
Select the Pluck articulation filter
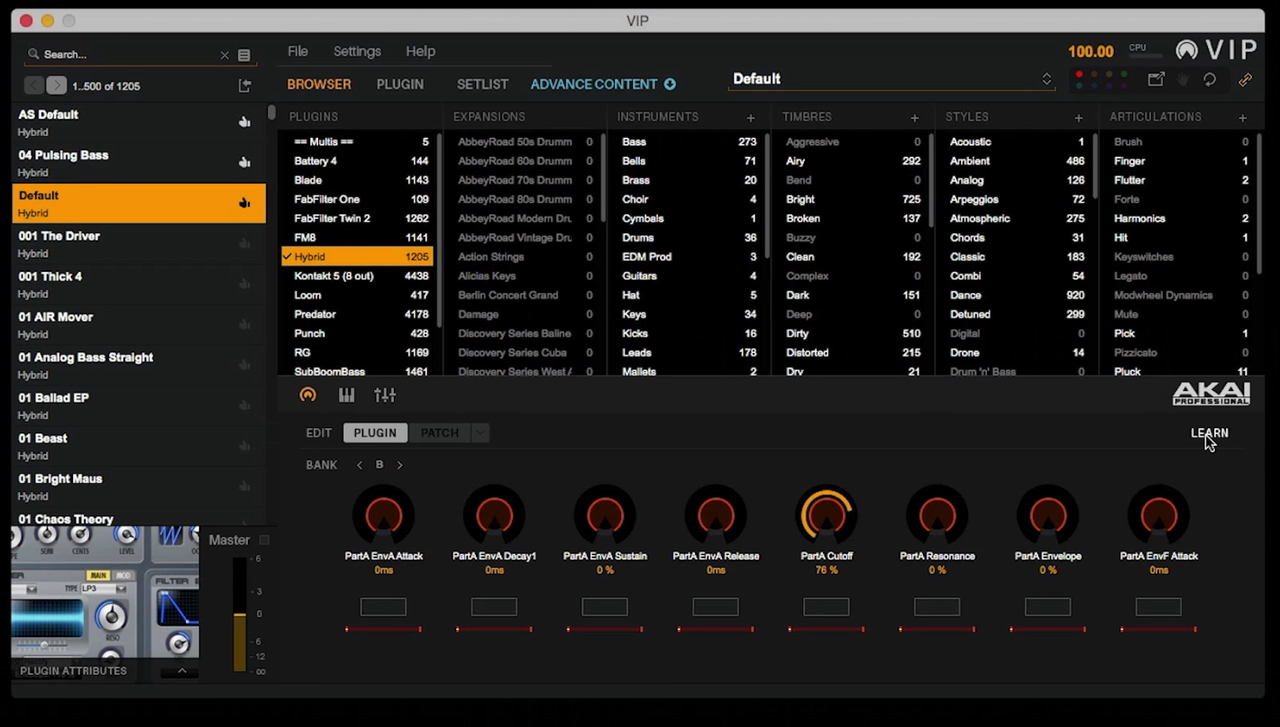click(1181, 372)
